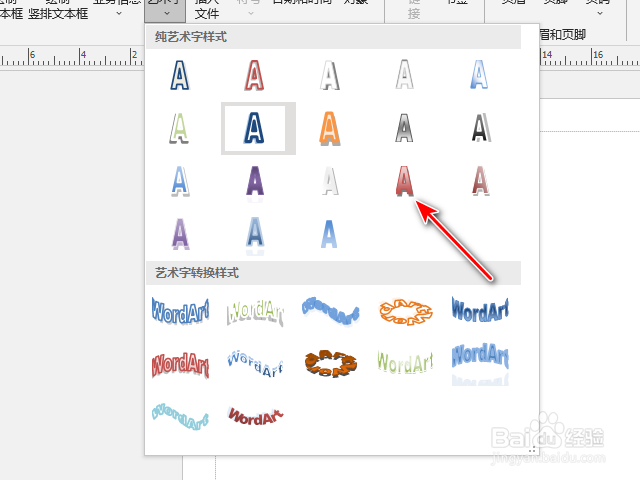
Task: Apply the gray gradient A WordArt style
Action: (404, 128)
